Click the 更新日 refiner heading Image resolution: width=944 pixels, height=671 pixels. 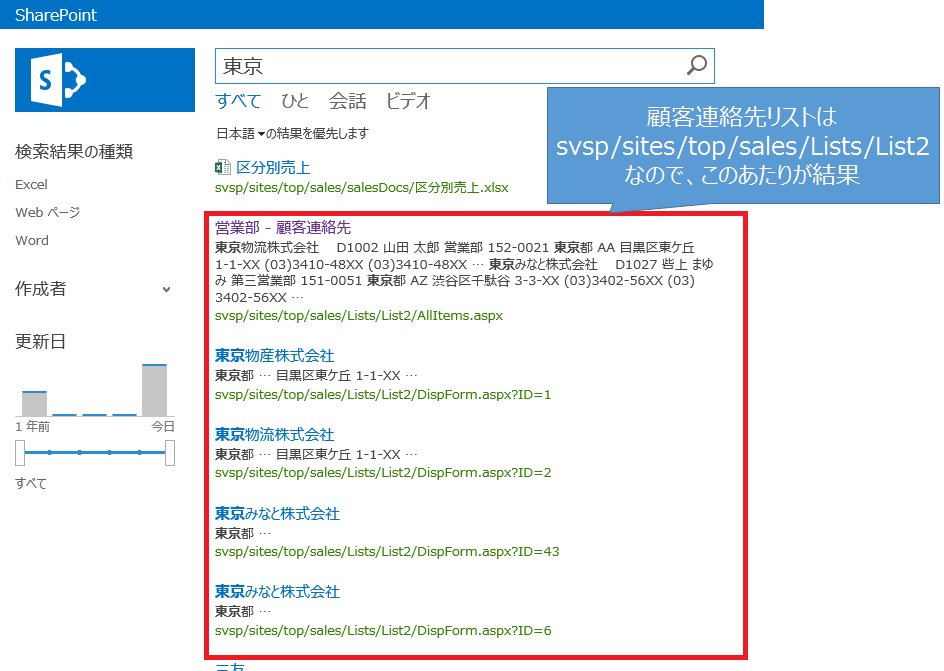(40, 342)
